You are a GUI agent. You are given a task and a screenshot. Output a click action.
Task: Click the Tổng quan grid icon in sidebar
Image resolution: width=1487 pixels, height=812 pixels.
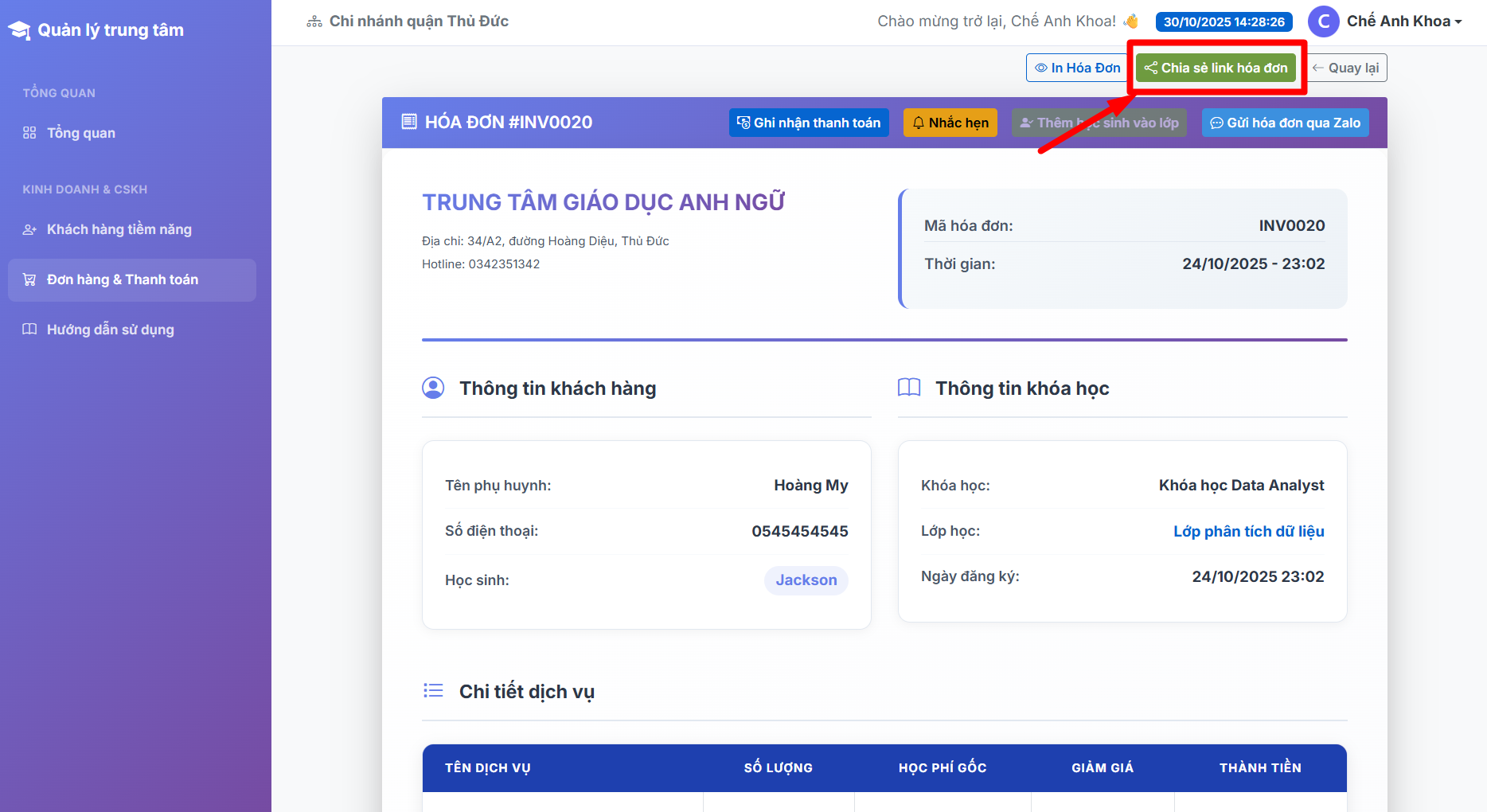(29, 133)
